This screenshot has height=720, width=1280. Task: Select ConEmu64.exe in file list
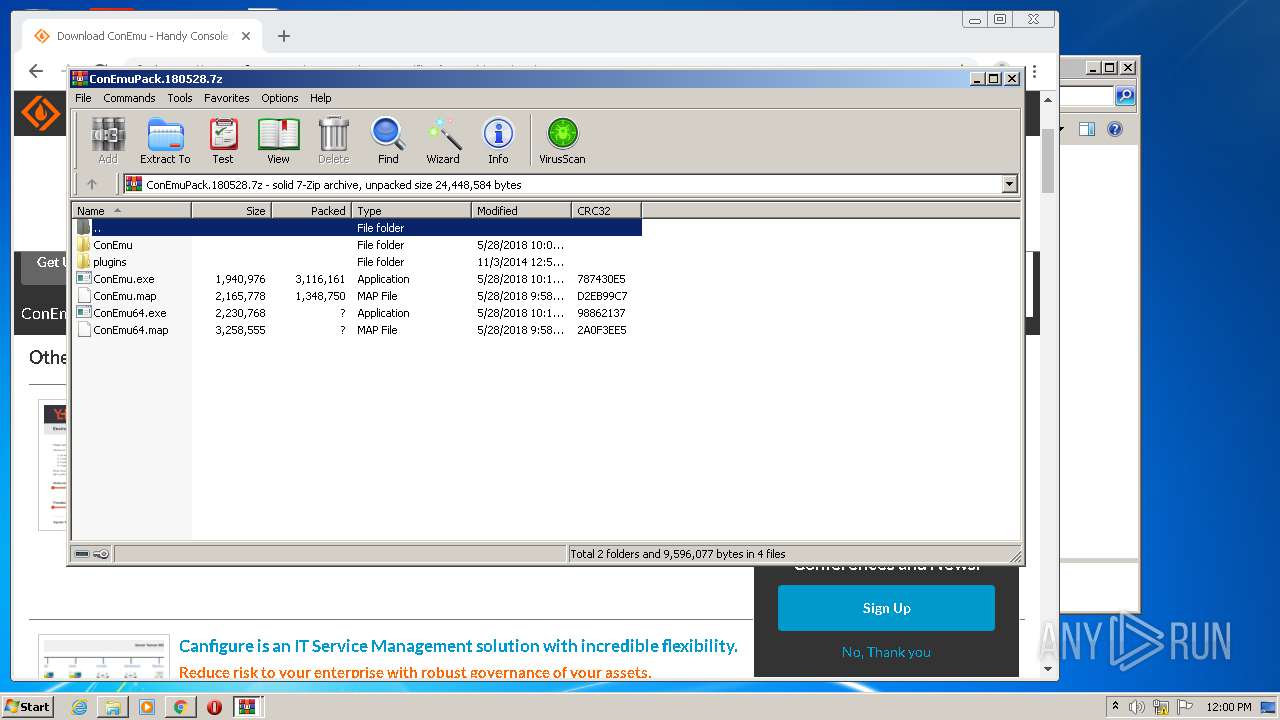(357, 313)
